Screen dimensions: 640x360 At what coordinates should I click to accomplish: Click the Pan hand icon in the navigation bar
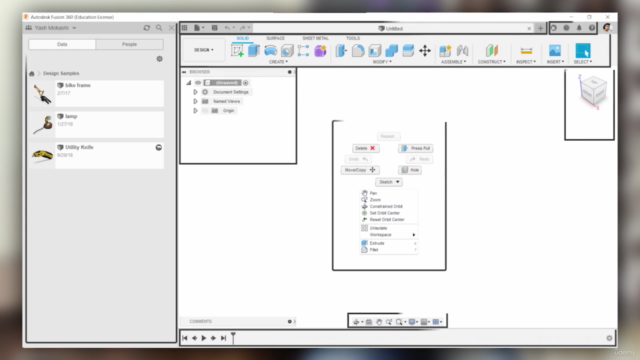(x=379, y=322)
